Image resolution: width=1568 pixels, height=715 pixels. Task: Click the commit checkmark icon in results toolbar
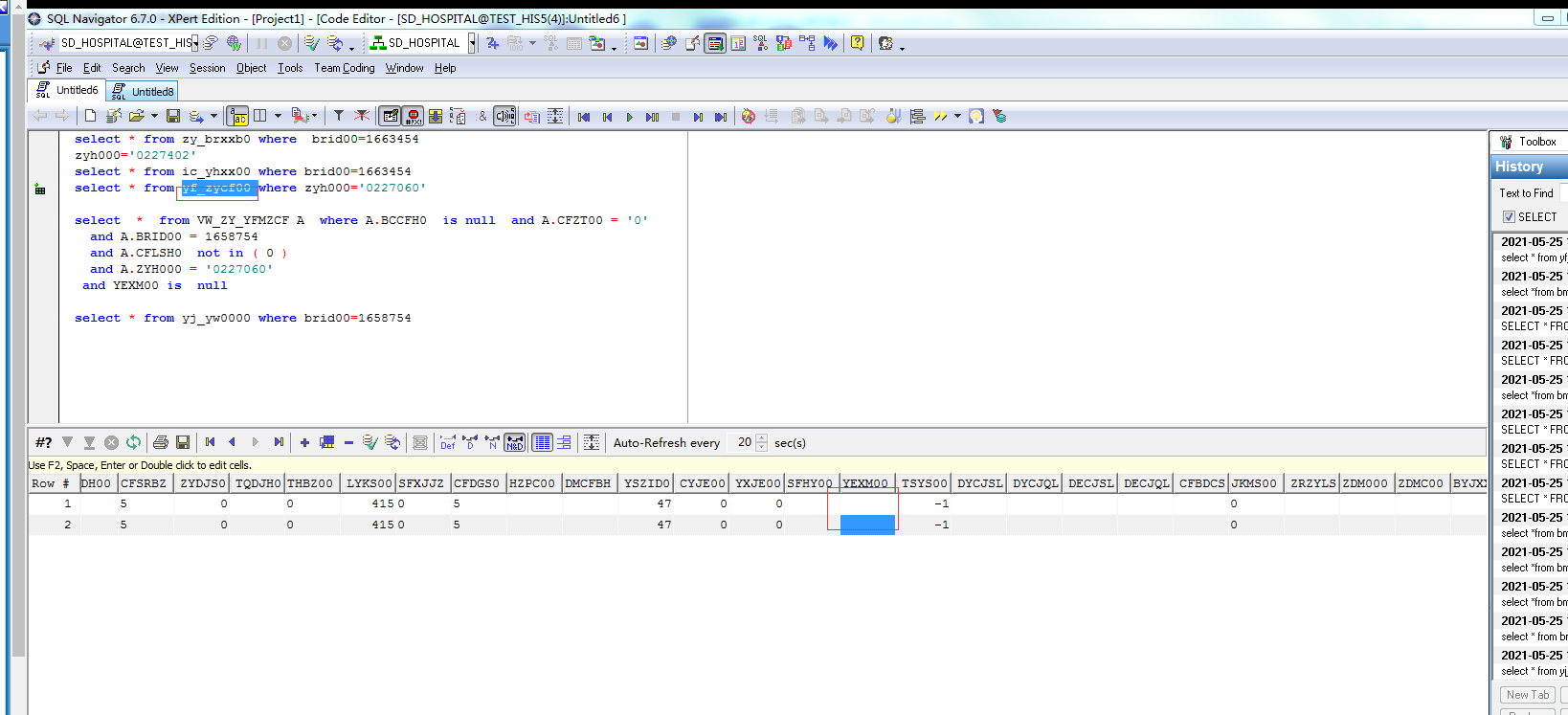370,442
